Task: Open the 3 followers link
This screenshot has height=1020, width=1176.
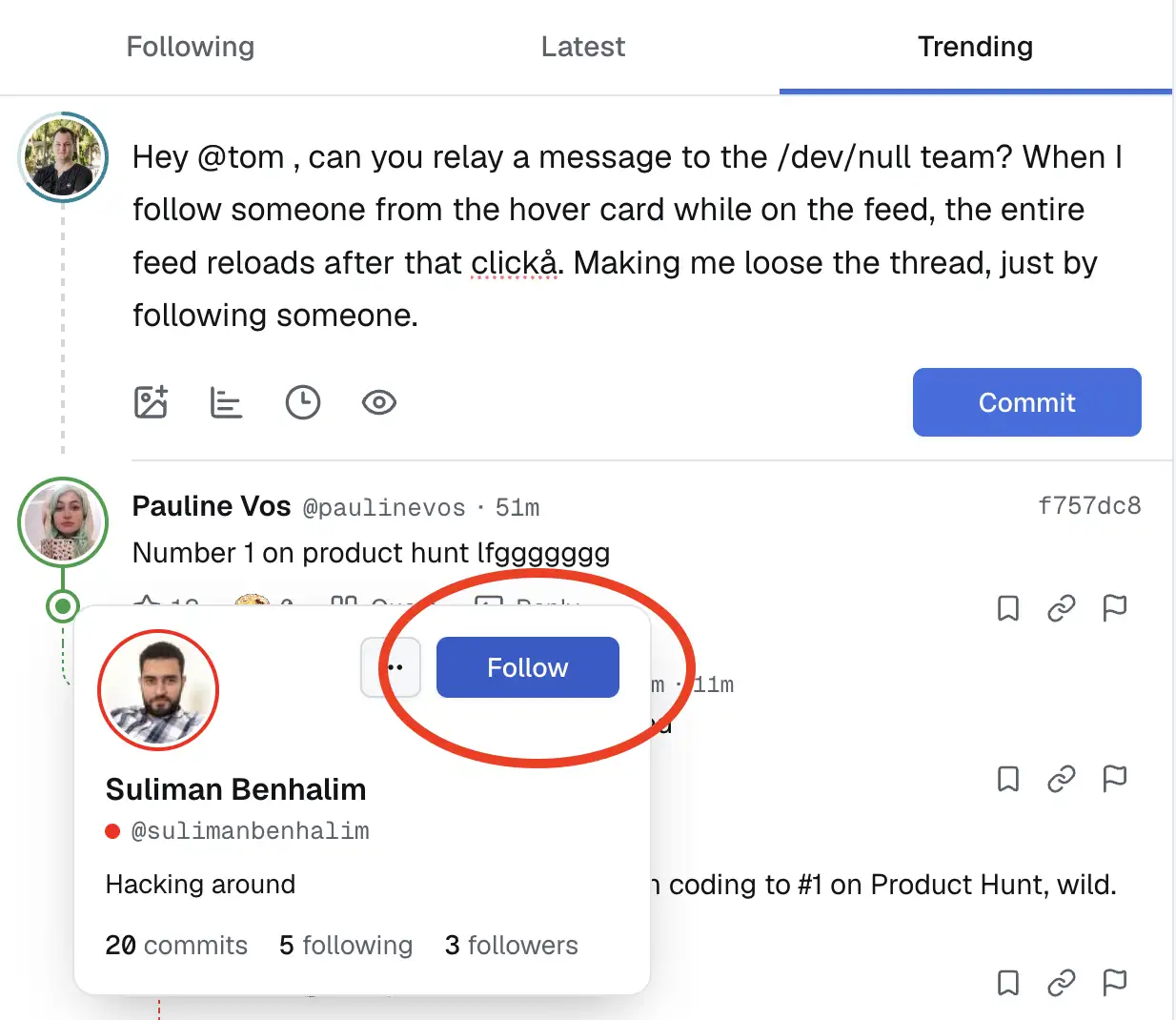Action: coord(511,945)
